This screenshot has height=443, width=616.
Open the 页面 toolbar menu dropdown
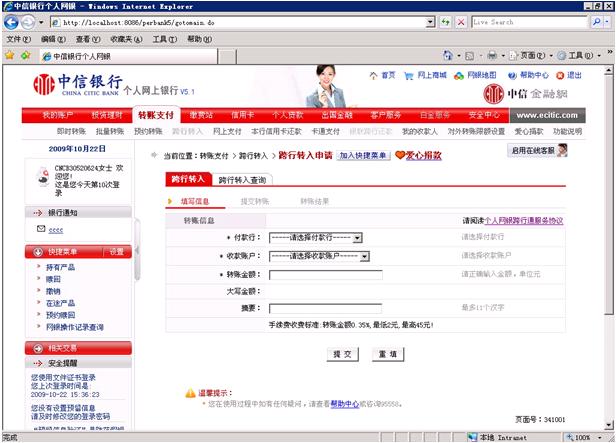tap(551, 56)
